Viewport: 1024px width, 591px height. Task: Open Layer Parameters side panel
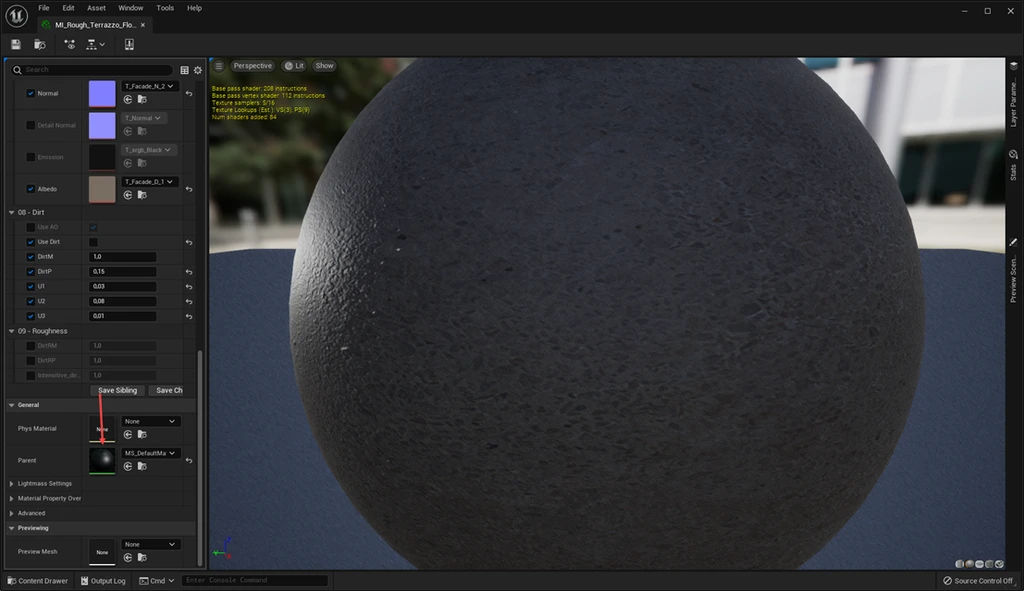[1014, 95]
